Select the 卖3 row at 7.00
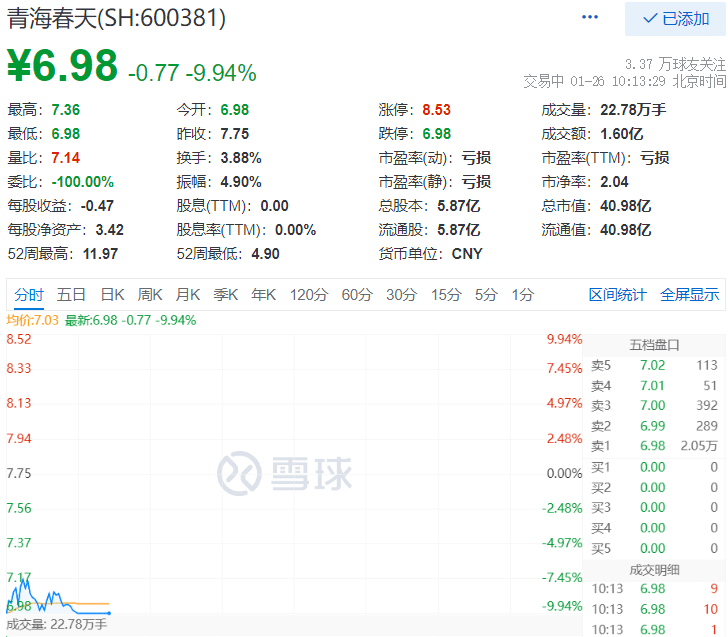This screenshot has height=637, width=728. pyautogui.click(x=654, y=405)
